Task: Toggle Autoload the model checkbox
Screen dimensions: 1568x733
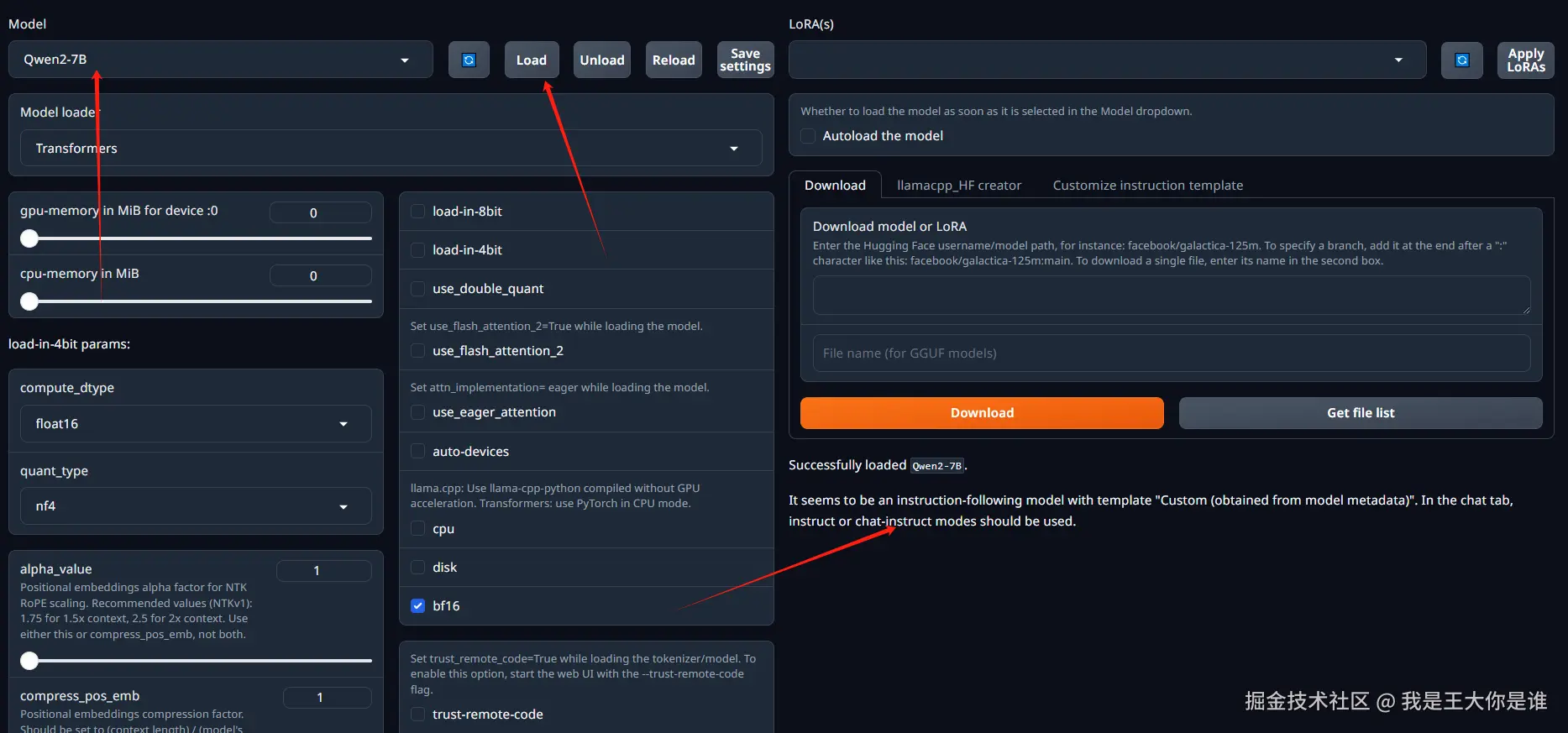Action: point(808,136)
